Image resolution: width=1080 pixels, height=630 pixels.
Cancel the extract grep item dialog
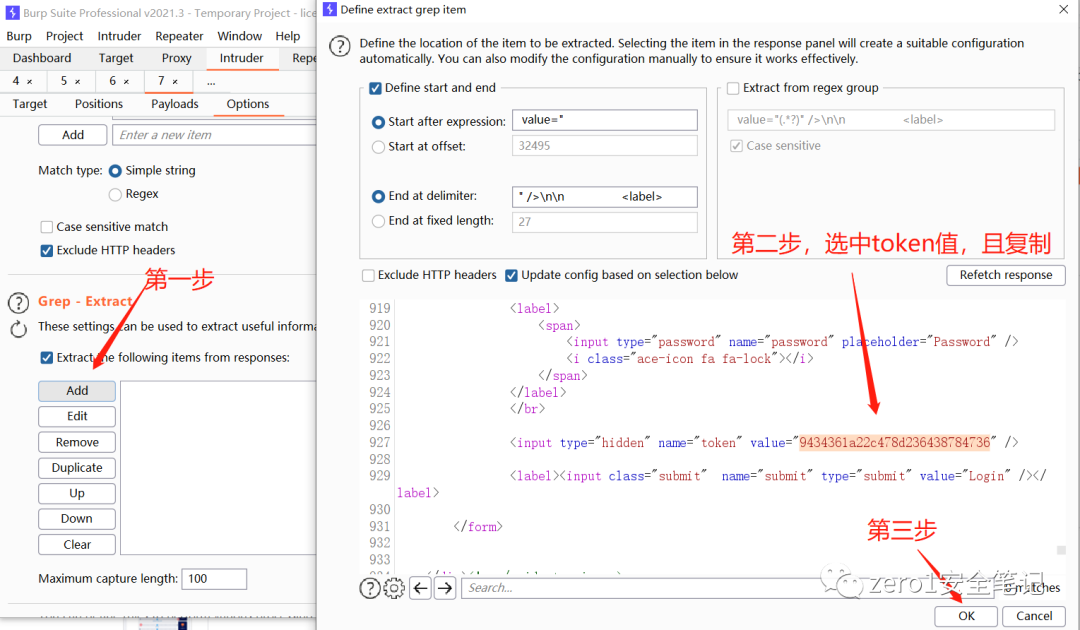(1034, 616)
